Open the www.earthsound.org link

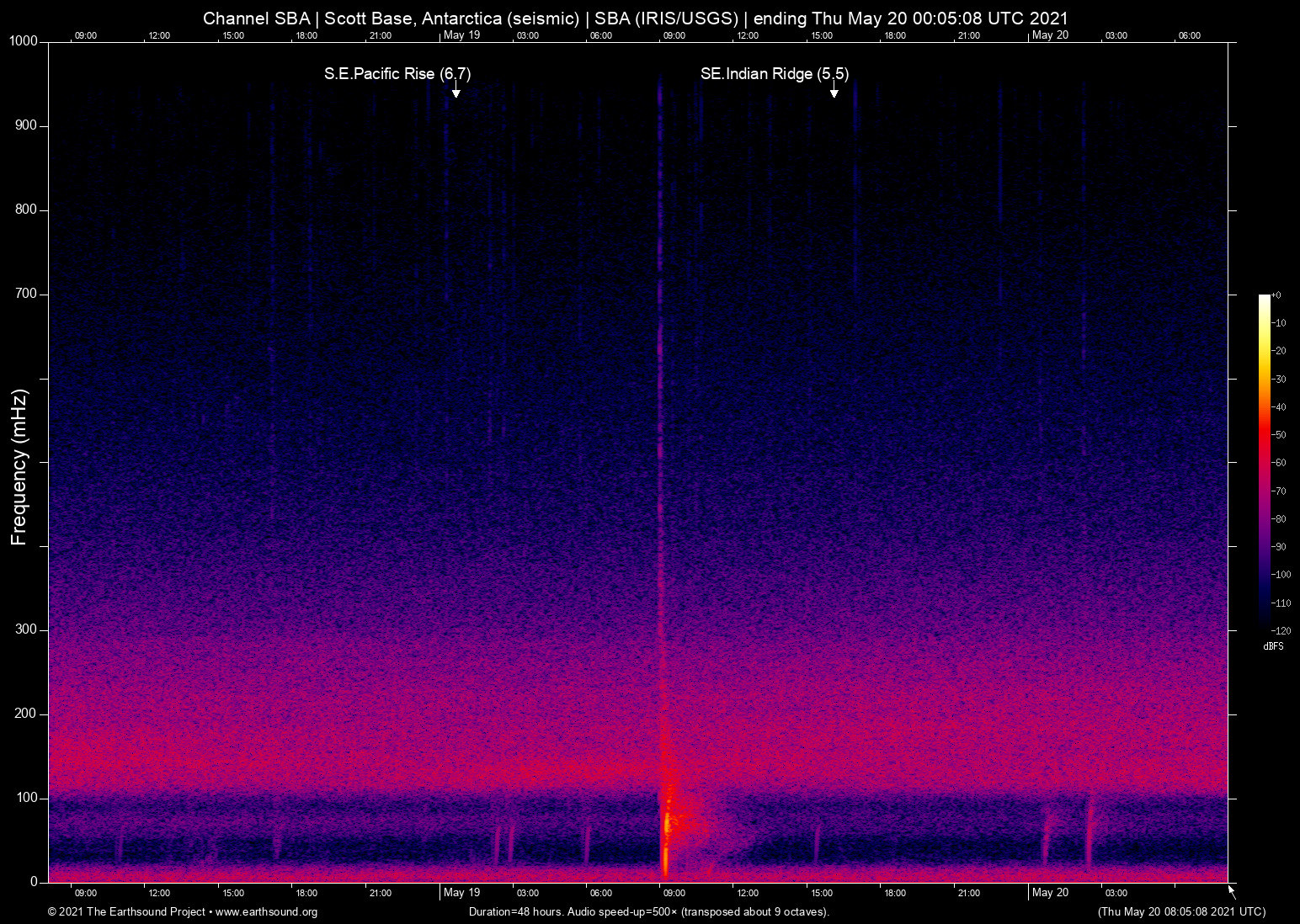point(269,912)
